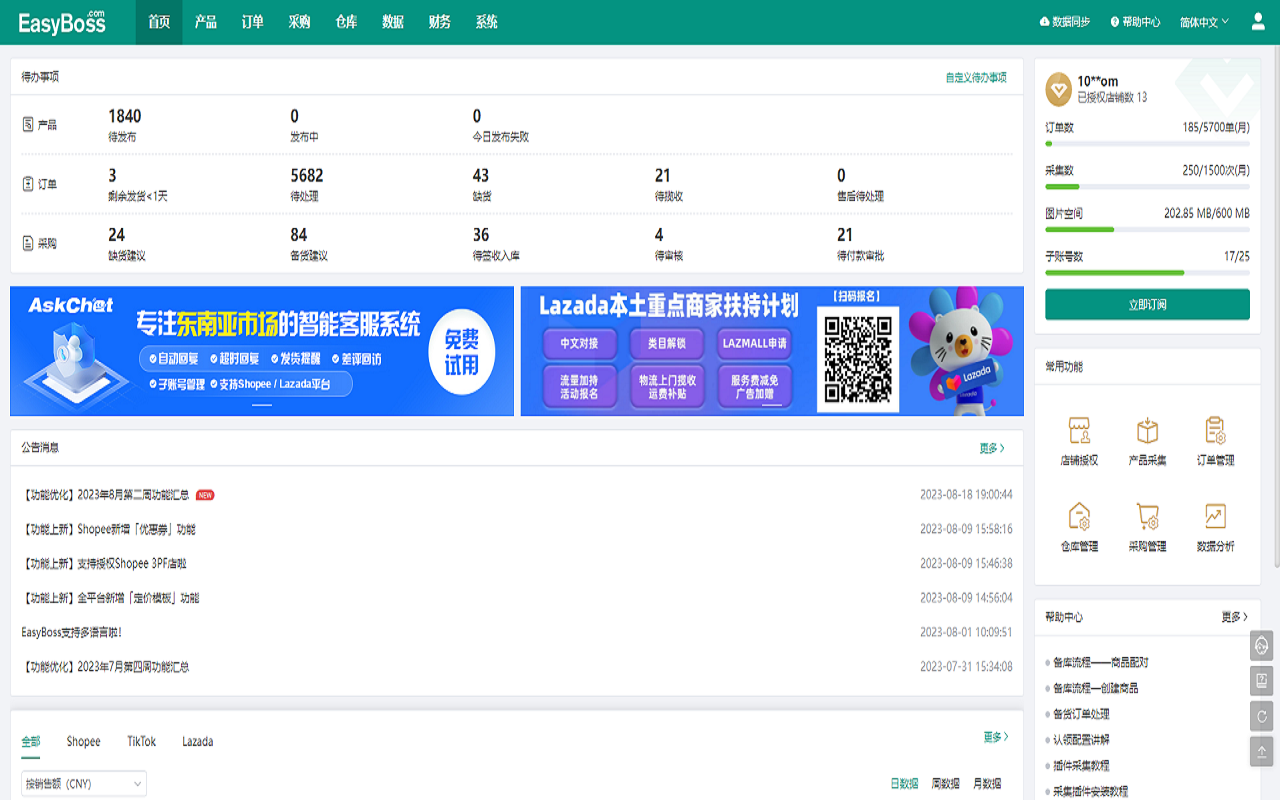Click the VIP diamond account badge
Viewport: 1280px width, 800px height.
click(1058, 89)
